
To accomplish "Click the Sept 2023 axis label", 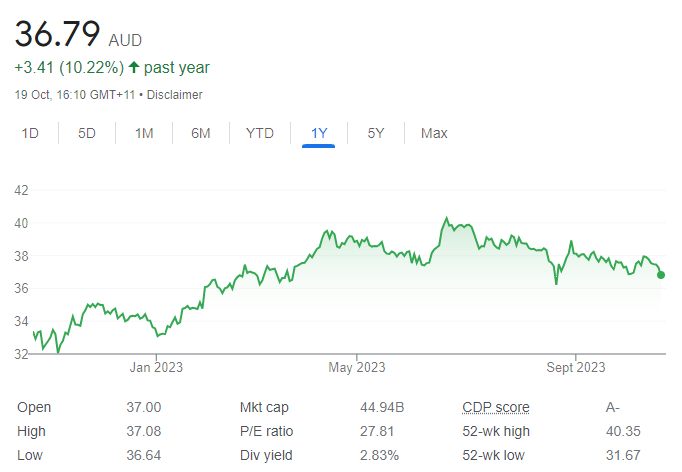I will (576, 368).
